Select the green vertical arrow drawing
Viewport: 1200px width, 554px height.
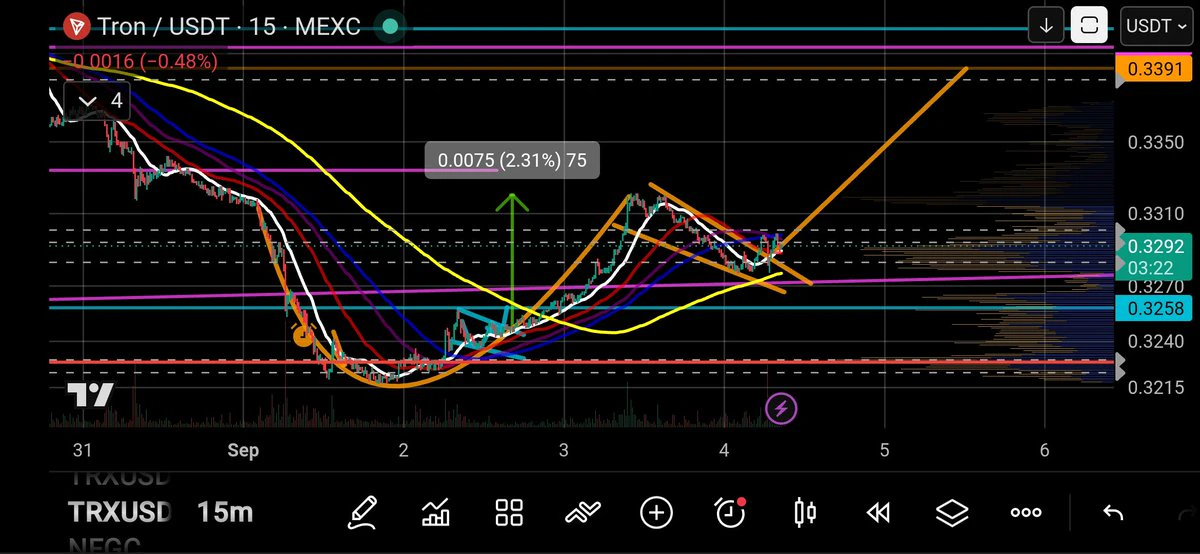click(x=512, y=260)
